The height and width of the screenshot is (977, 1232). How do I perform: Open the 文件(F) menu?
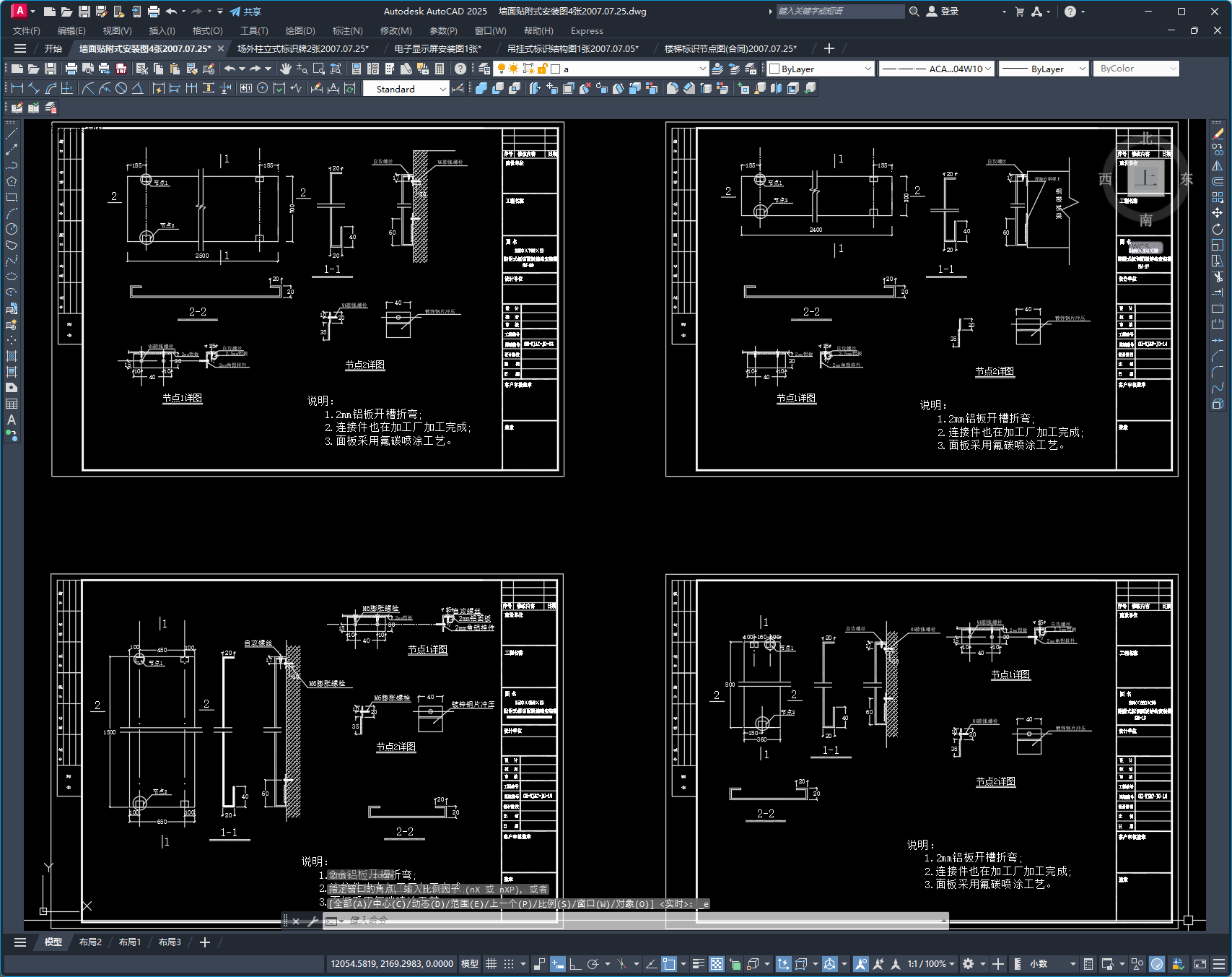[27, 30]
